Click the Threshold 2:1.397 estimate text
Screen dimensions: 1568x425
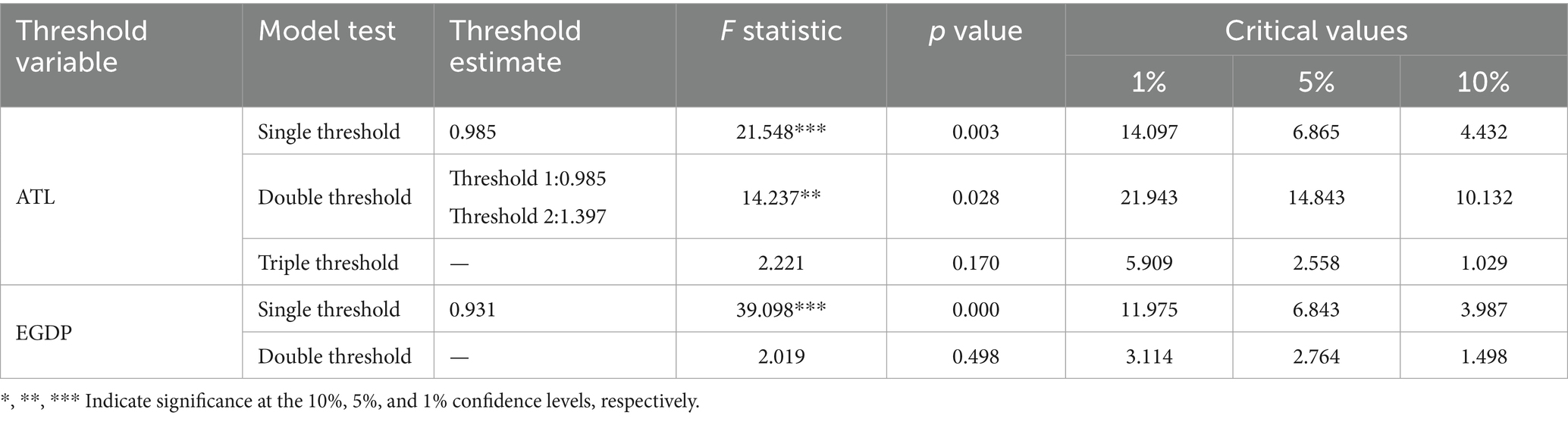[528, 217]
